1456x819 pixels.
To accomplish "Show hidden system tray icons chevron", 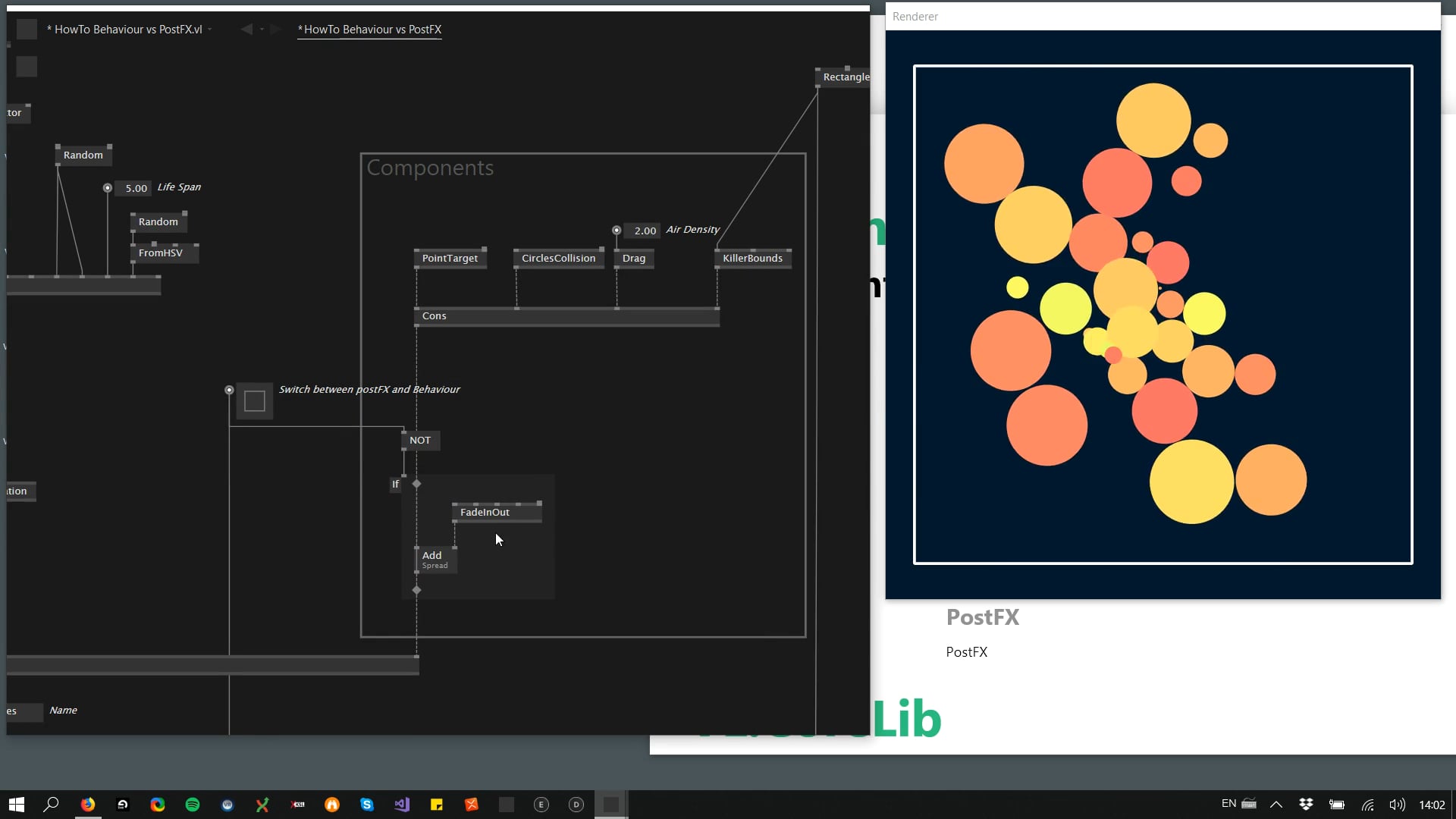I will (1276, 805).
